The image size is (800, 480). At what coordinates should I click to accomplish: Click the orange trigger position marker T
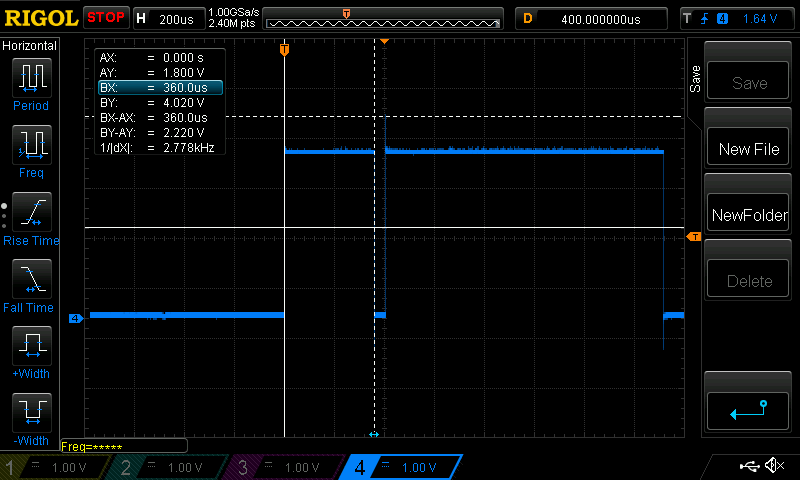click(284, 49)
